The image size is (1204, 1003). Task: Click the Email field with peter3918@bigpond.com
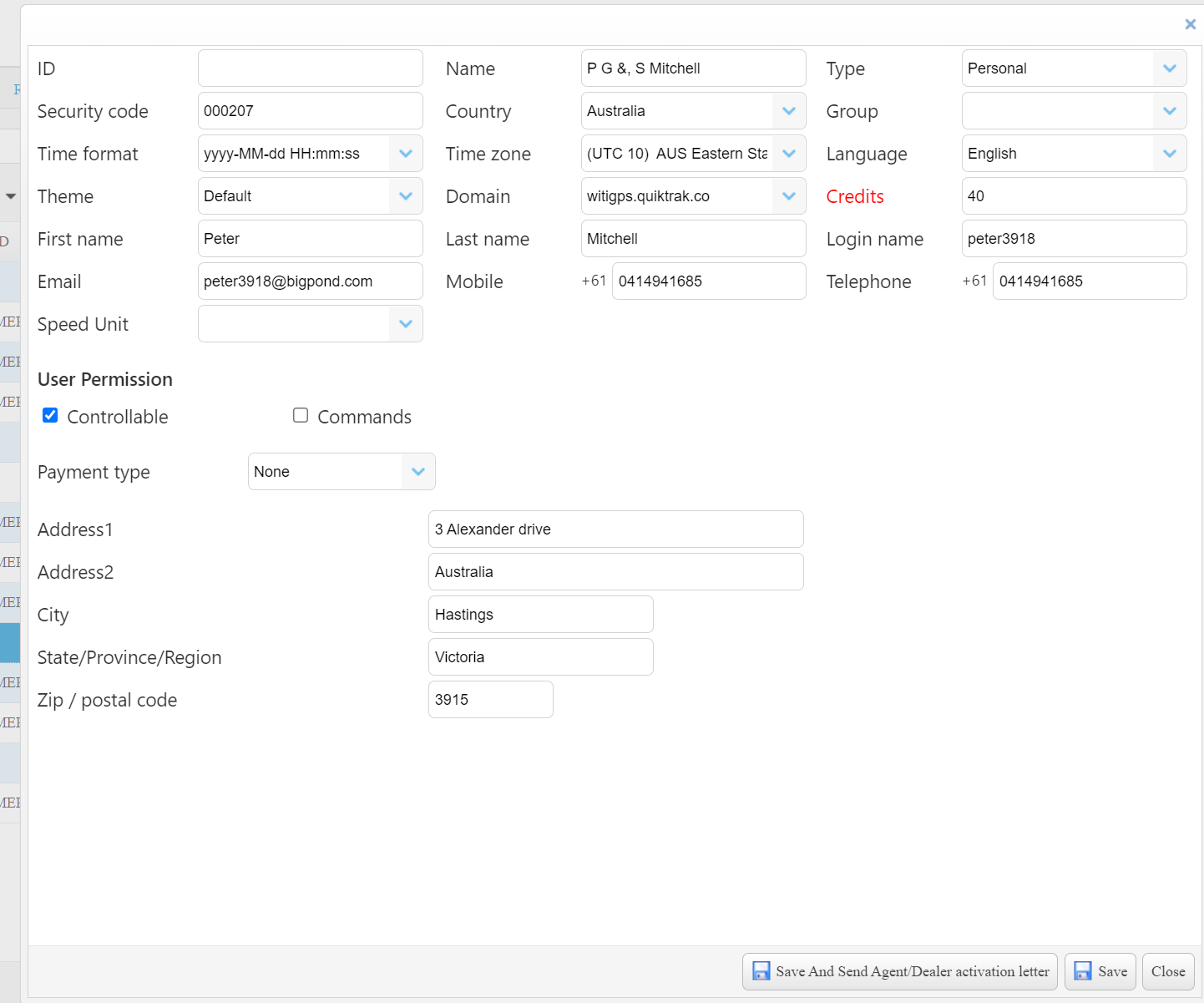[310, 281]
